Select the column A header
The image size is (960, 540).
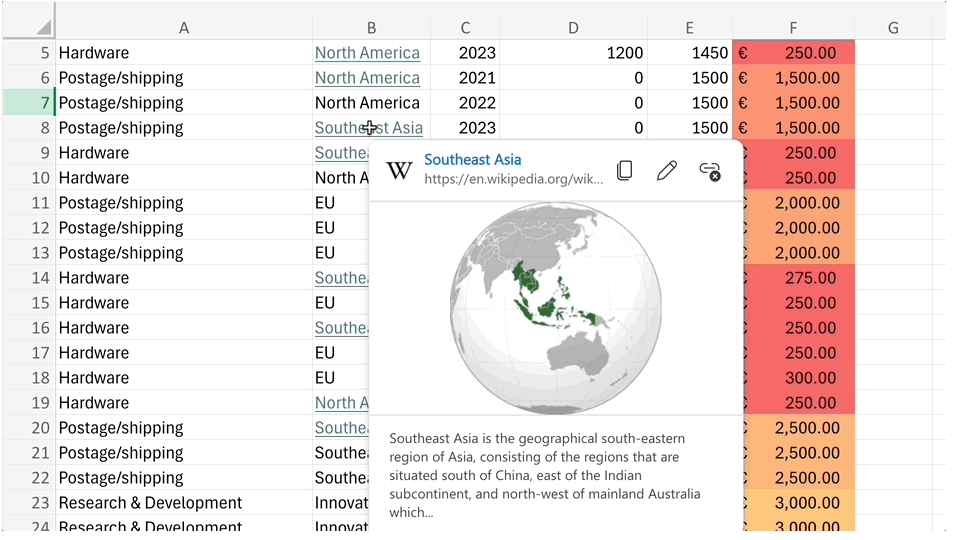[184, 28]
